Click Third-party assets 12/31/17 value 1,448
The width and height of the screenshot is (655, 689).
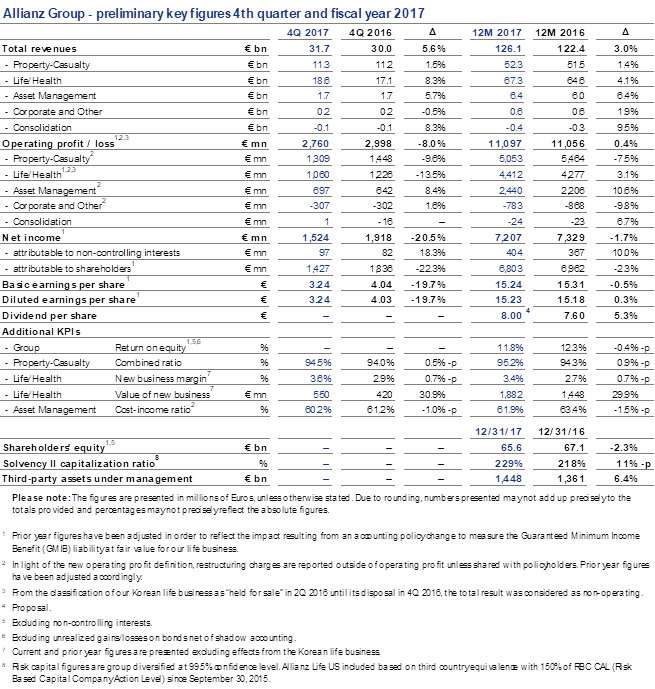pos(509,479)
